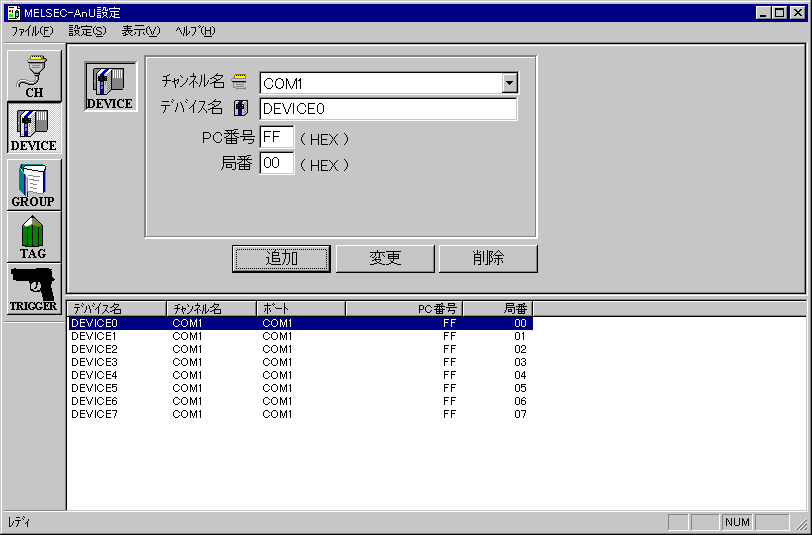Open the ファイル(F) menu
This screenshot has height=535, width=812.
(32, 31)
